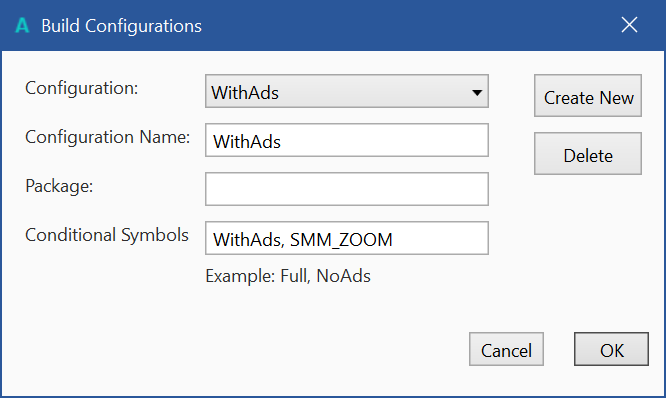Click the app logo icon in title bar
This screenshot has height=398, width=666.
(22, 25)
